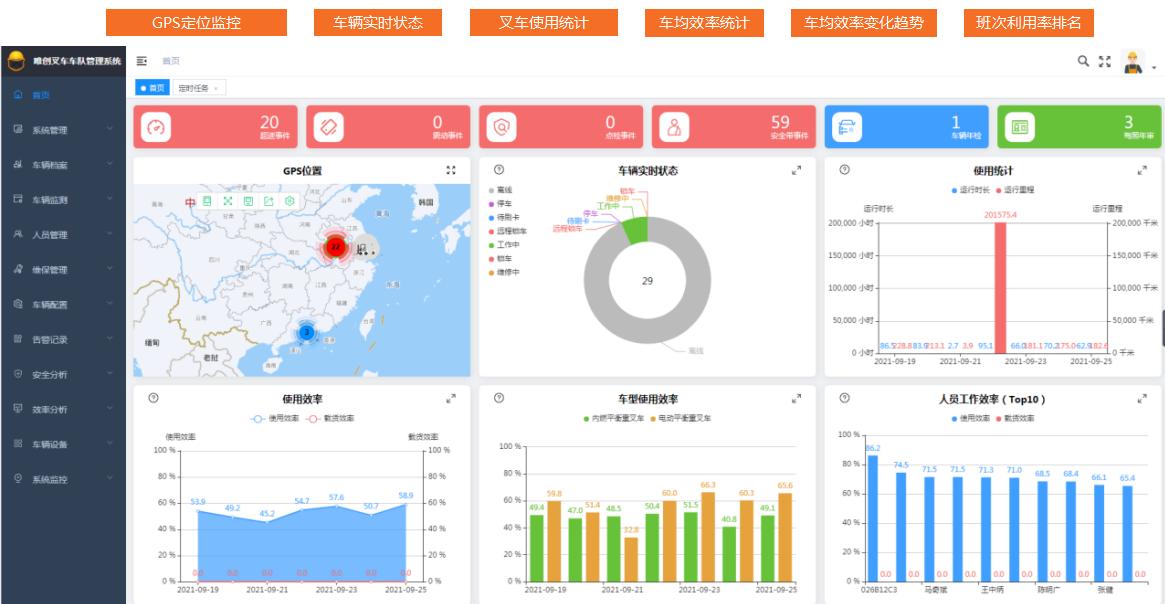The width and height of the screenshot is (1165, 604).
Task: Select the blue cluster marker 3 on map
Action: click(306, 332)
